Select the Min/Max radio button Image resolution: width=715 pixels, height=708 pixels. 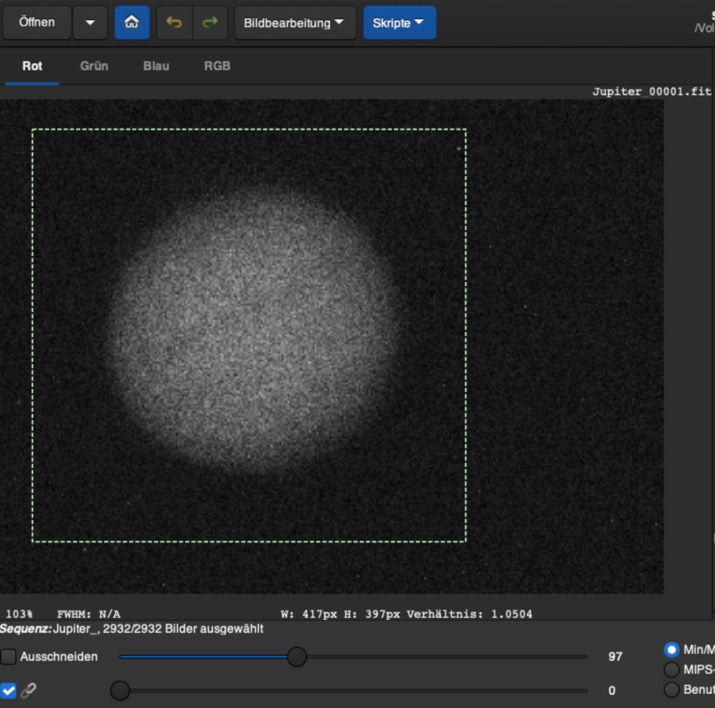(x=671, y=650)
